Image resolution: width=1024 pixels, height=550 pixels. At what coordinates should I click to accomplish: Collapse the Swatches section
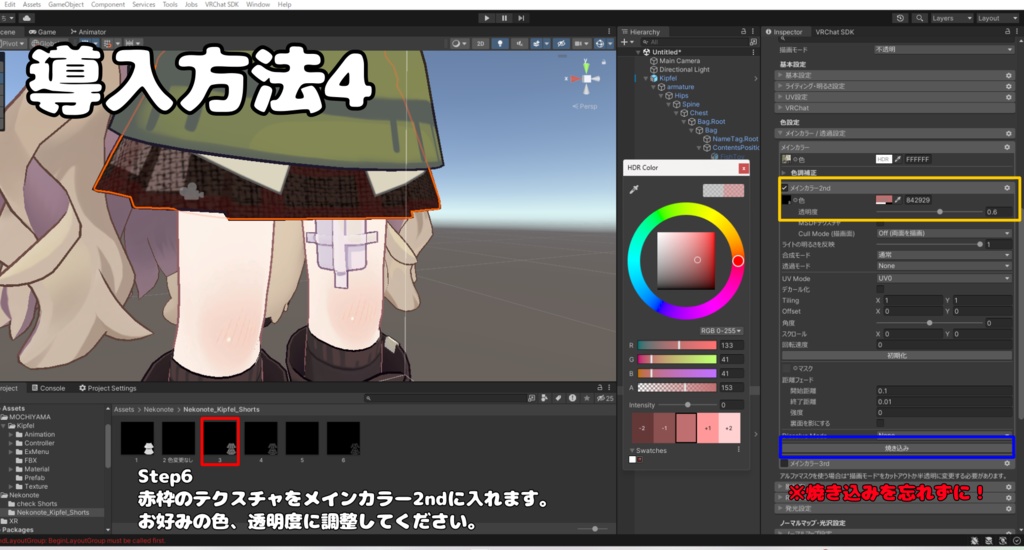pos(632,451)
